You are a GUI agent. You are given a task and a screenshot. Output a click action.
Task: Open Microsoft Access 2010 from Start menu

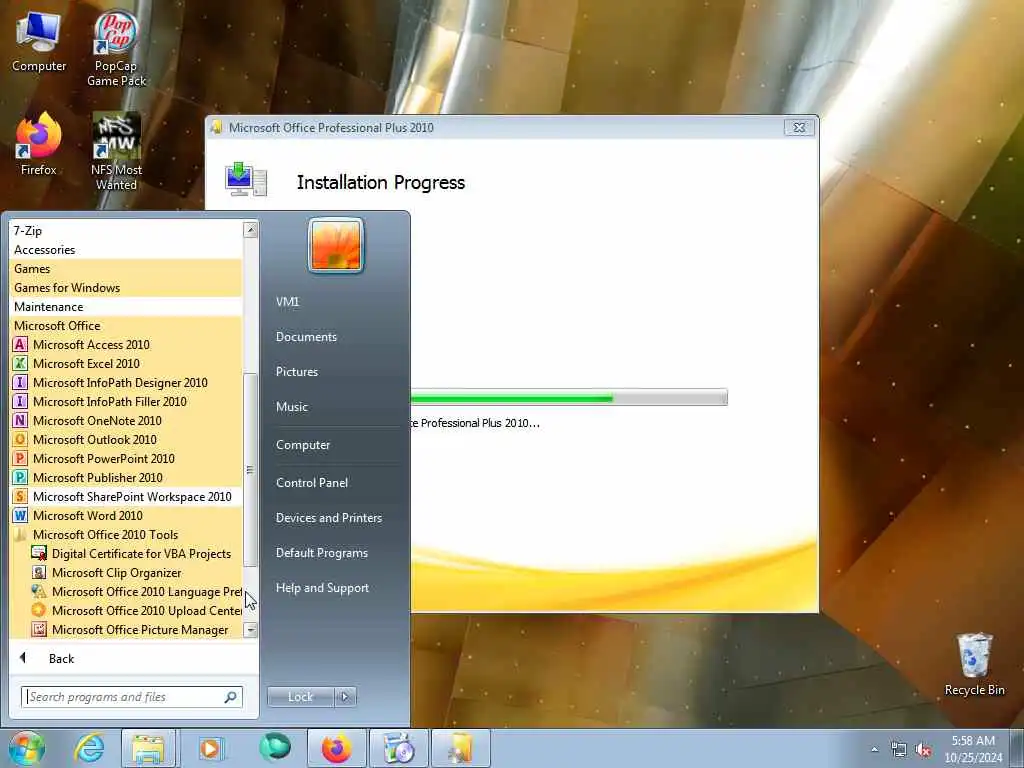(91, 344)
